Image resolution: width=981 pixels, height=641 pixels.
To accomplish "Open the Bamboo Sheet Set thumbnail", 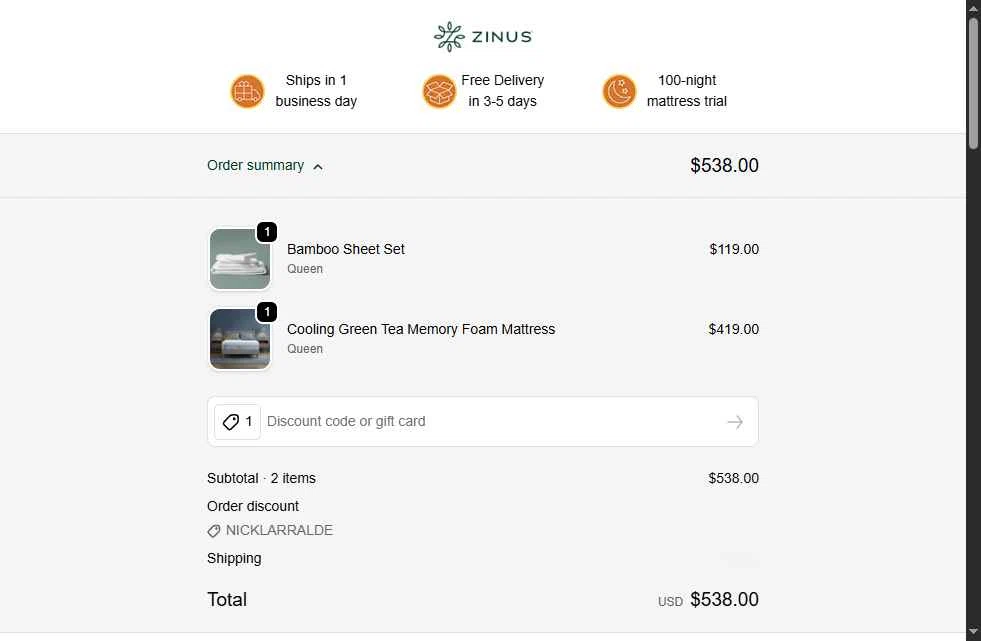I will (240, 259).
